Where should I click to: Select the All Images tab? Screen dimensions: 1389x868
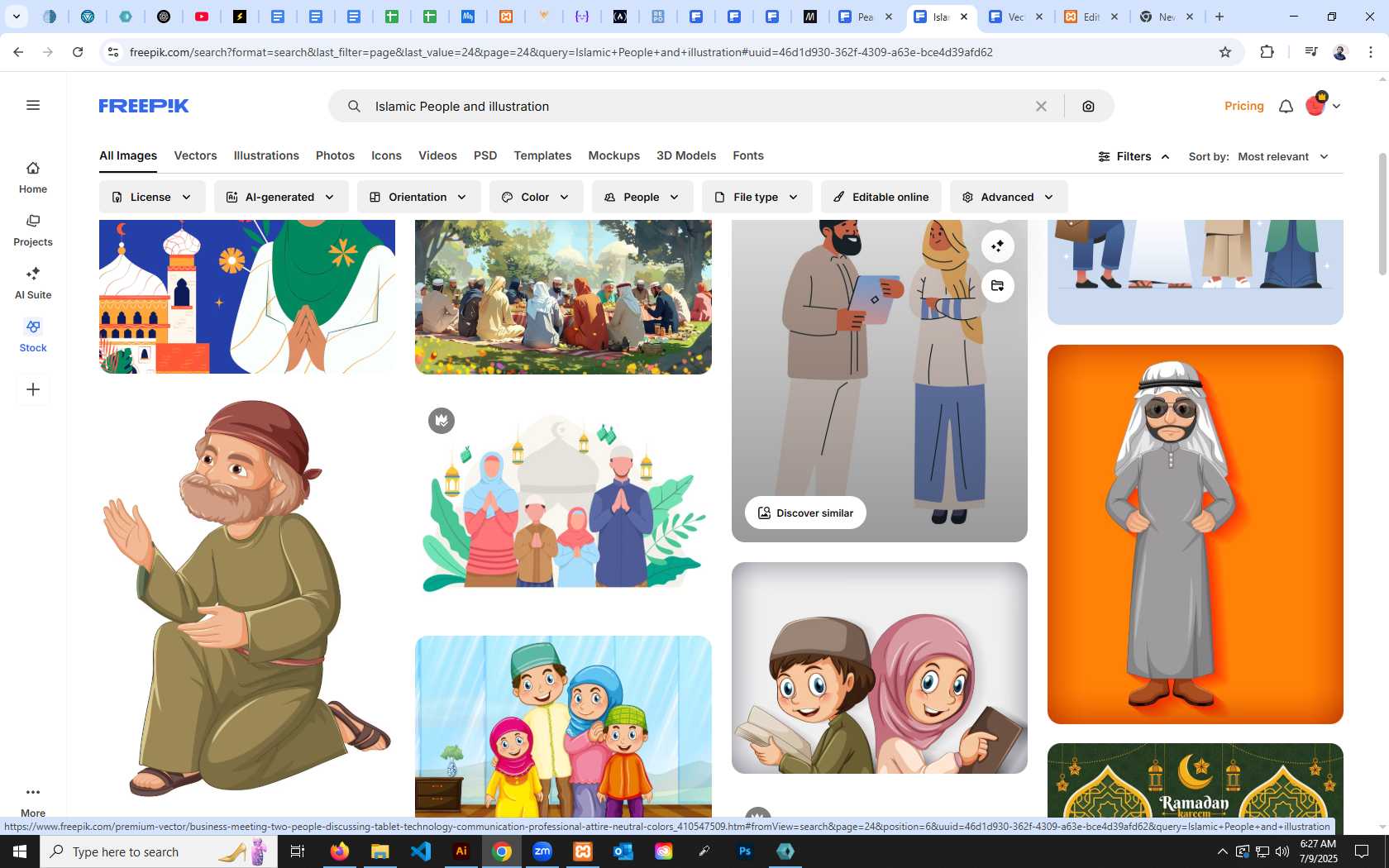click(128, 155)
